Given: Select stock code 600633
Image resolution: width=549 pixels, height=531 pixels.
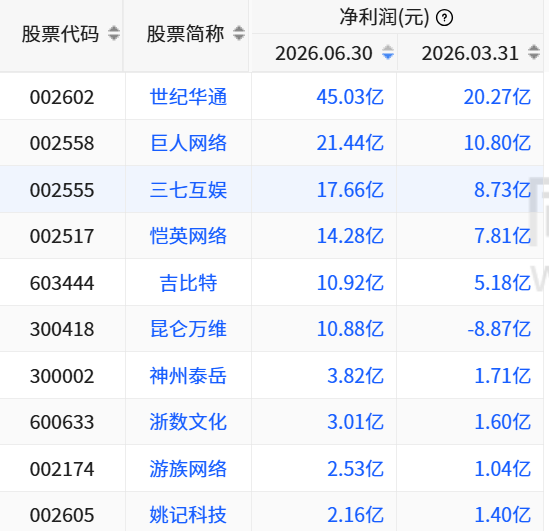Looking at the screenshot, I should click(x=62, y=422).
